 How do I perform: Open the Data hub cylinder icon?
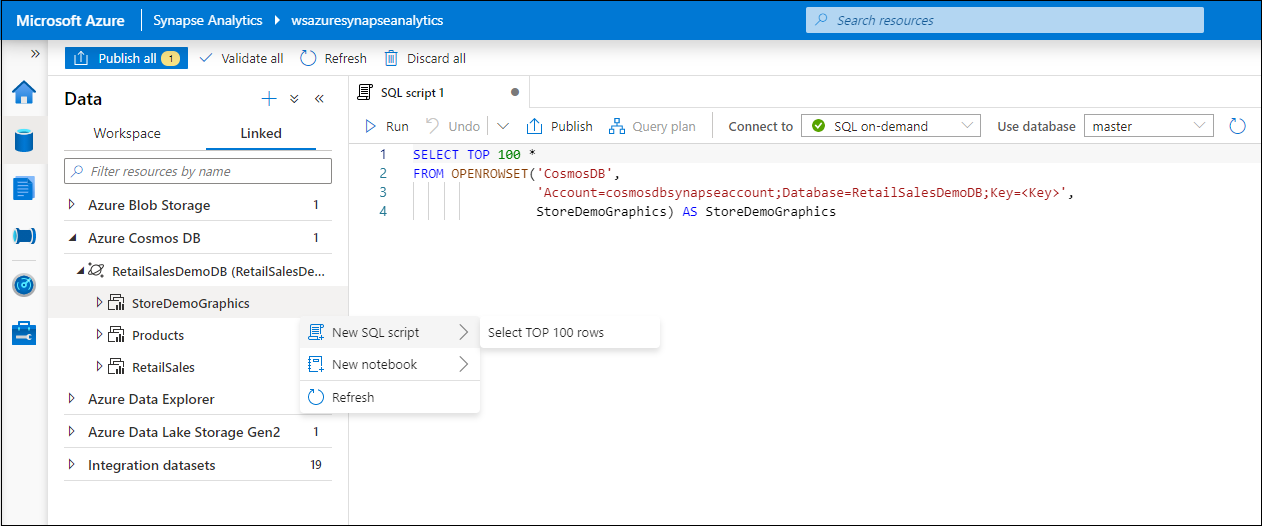coord(24,140)
